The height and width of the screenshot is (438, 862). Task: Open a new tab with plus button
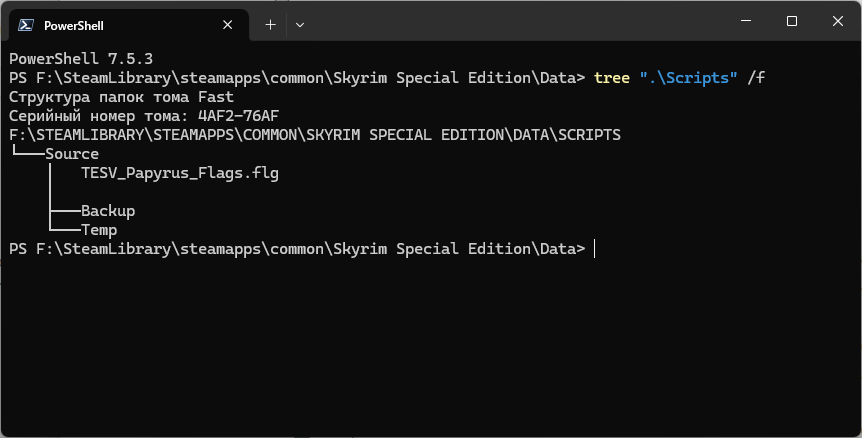pos(270,25)
